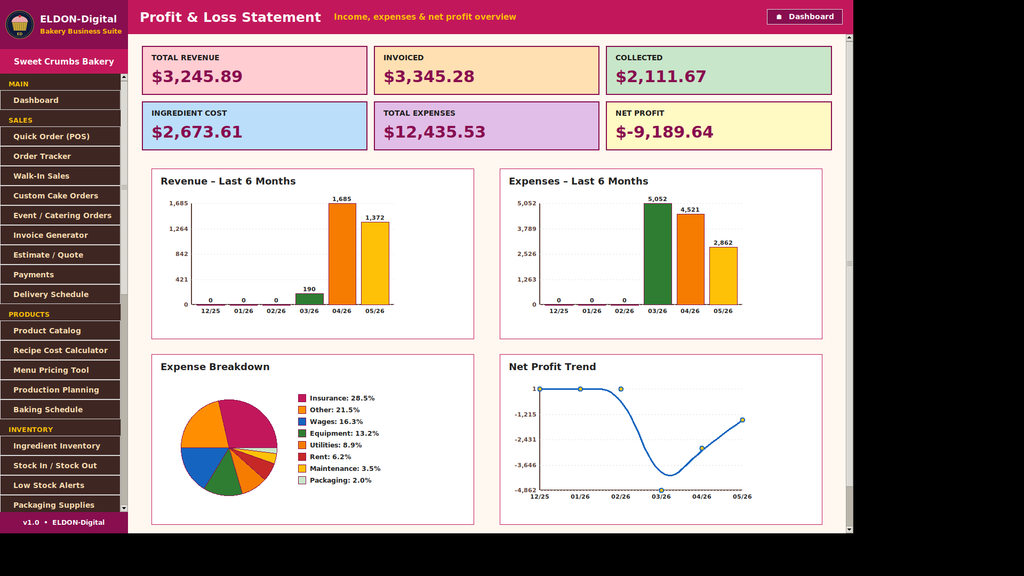
Task: Click the Wages legend color swatch
Action: [302, 422]
